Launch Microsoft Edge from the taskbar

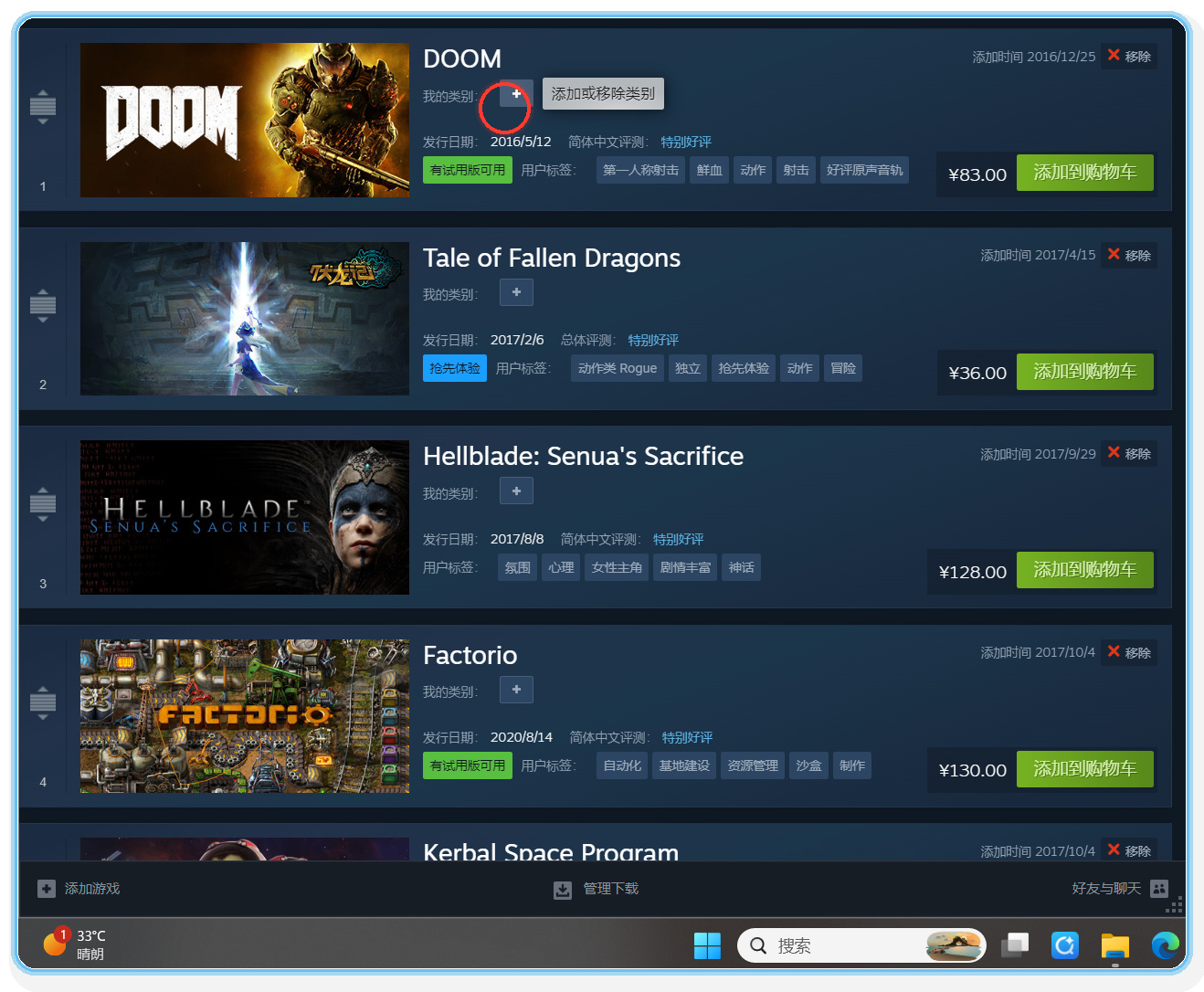[x=1165, y=945]
